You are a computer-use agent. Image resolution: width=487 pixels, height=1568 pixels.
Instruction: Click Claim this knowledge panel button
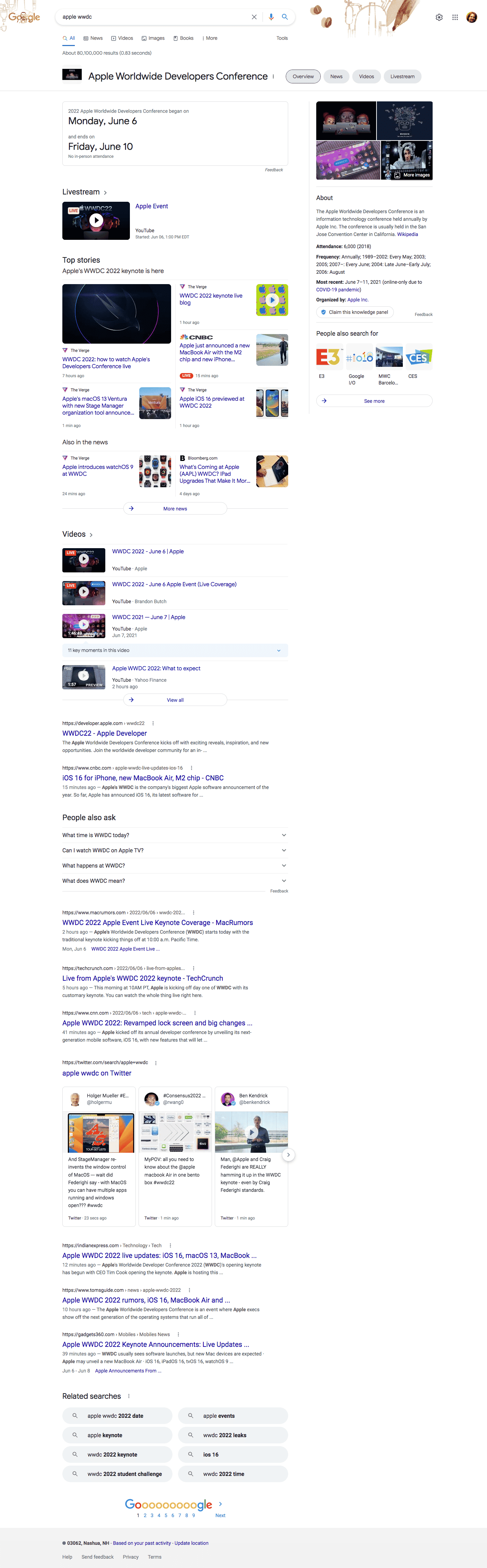(x=355, y=312)
